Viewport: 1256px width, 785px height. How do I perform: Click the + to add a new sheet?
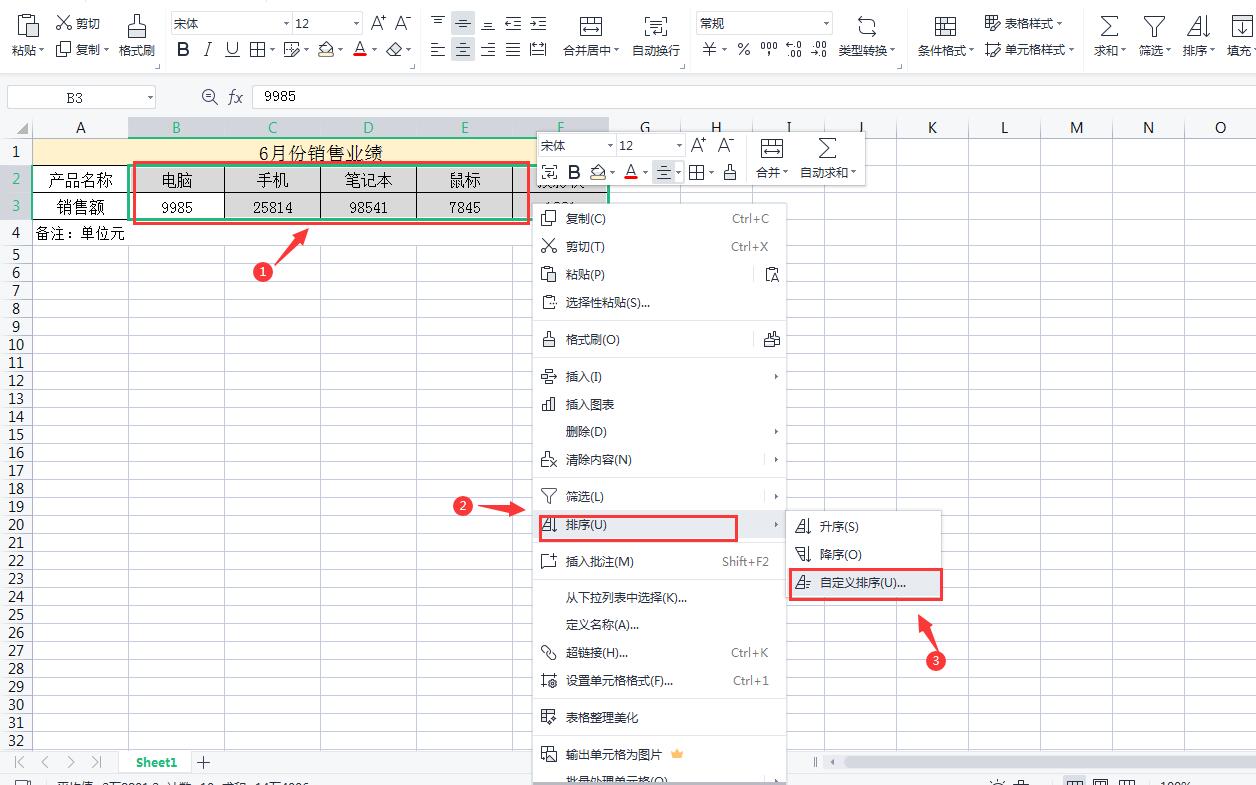click(203, 762)
